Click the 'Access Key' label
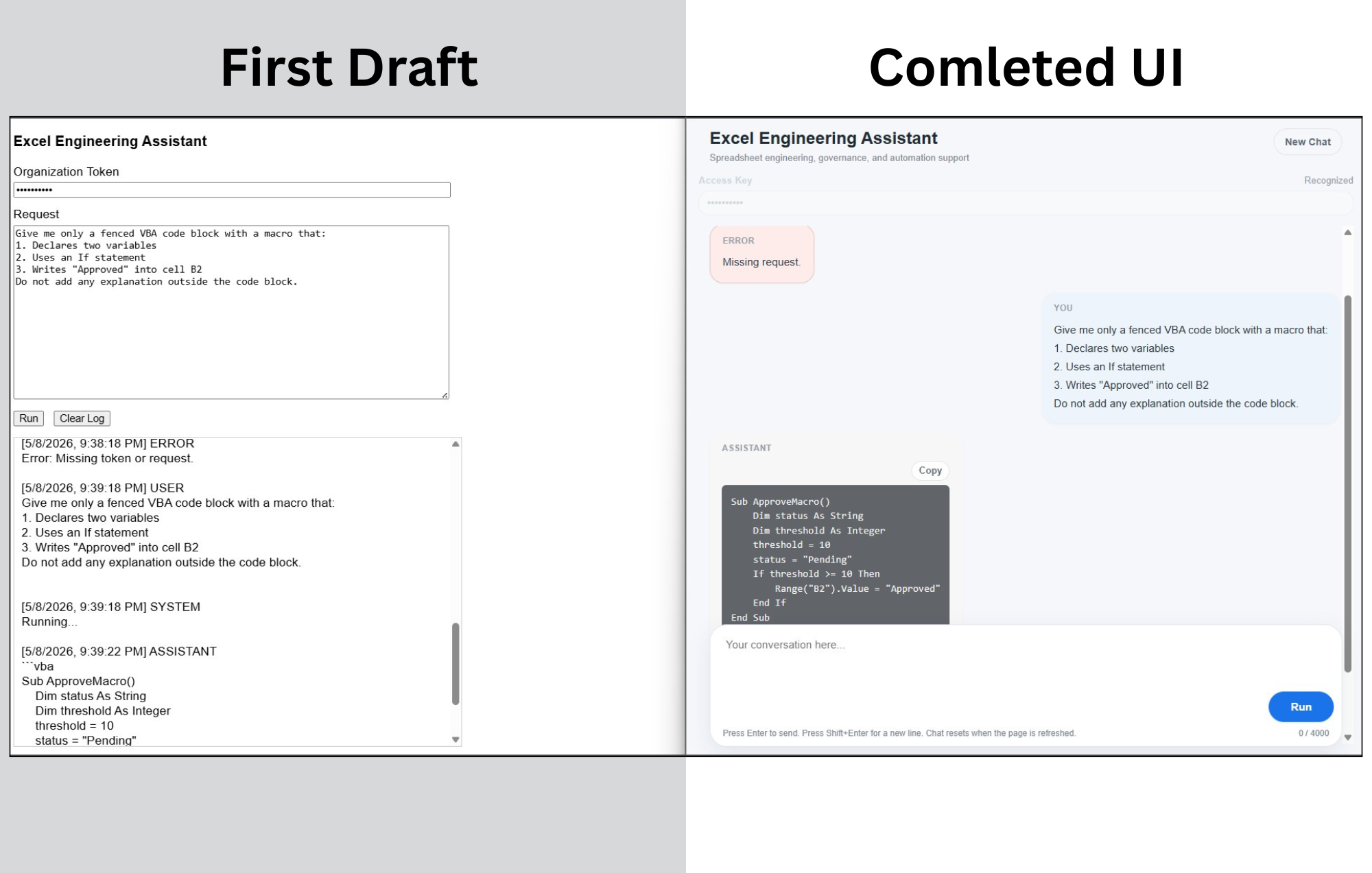Viewport: 1372px width, 873px height. click(x=725, y=180)
